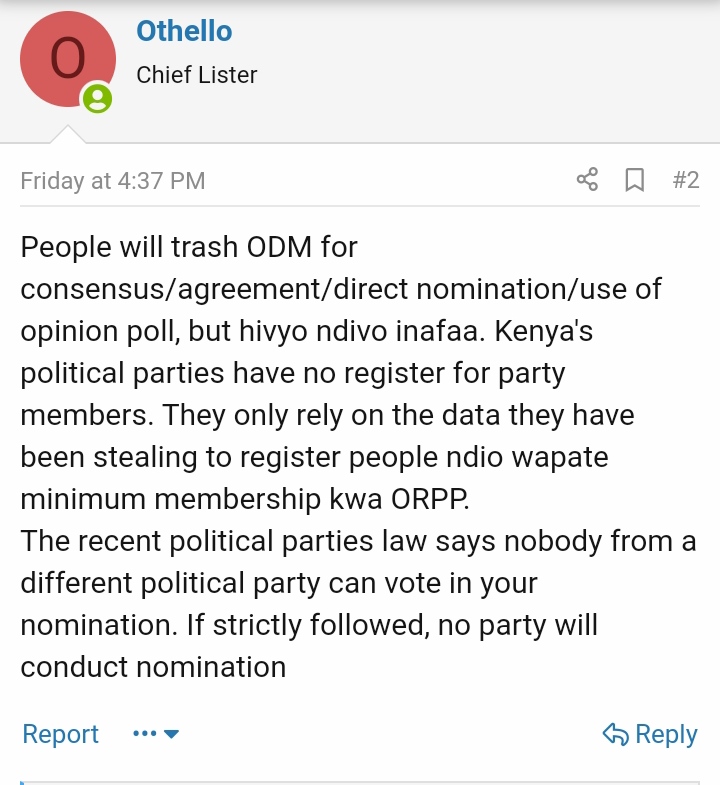This screenshot has height=785, width=720.
Task: Click the three dots more options icon
Action: (145, 734)
